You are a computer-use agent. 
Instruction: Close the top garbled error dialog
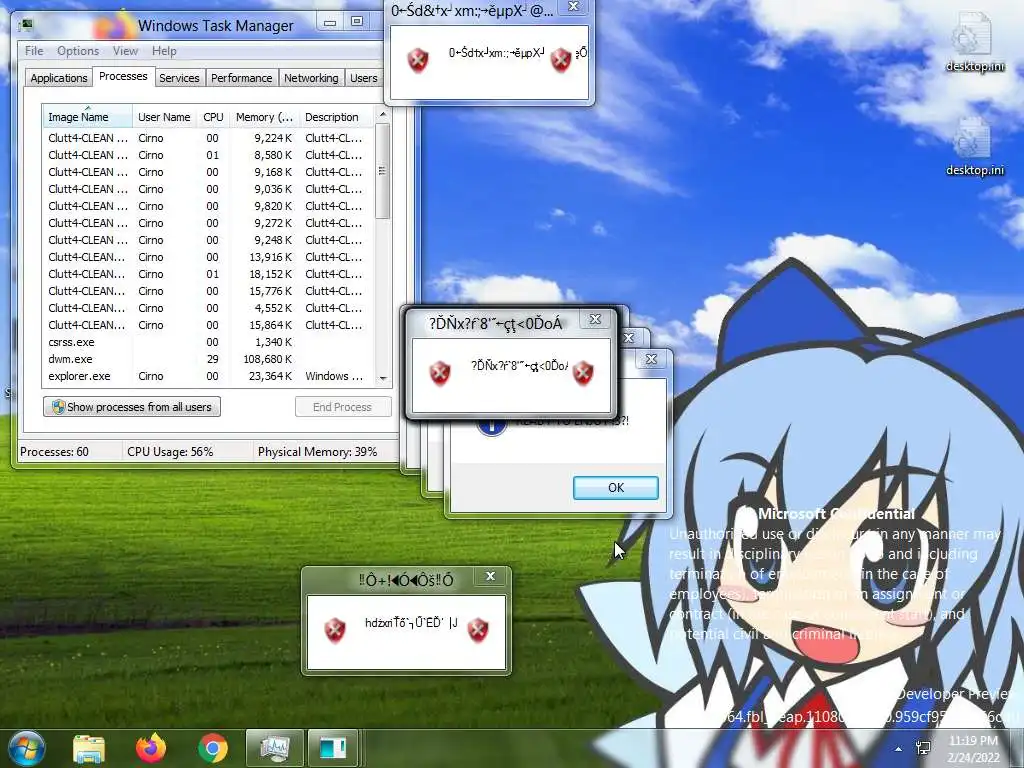point(573,7)
